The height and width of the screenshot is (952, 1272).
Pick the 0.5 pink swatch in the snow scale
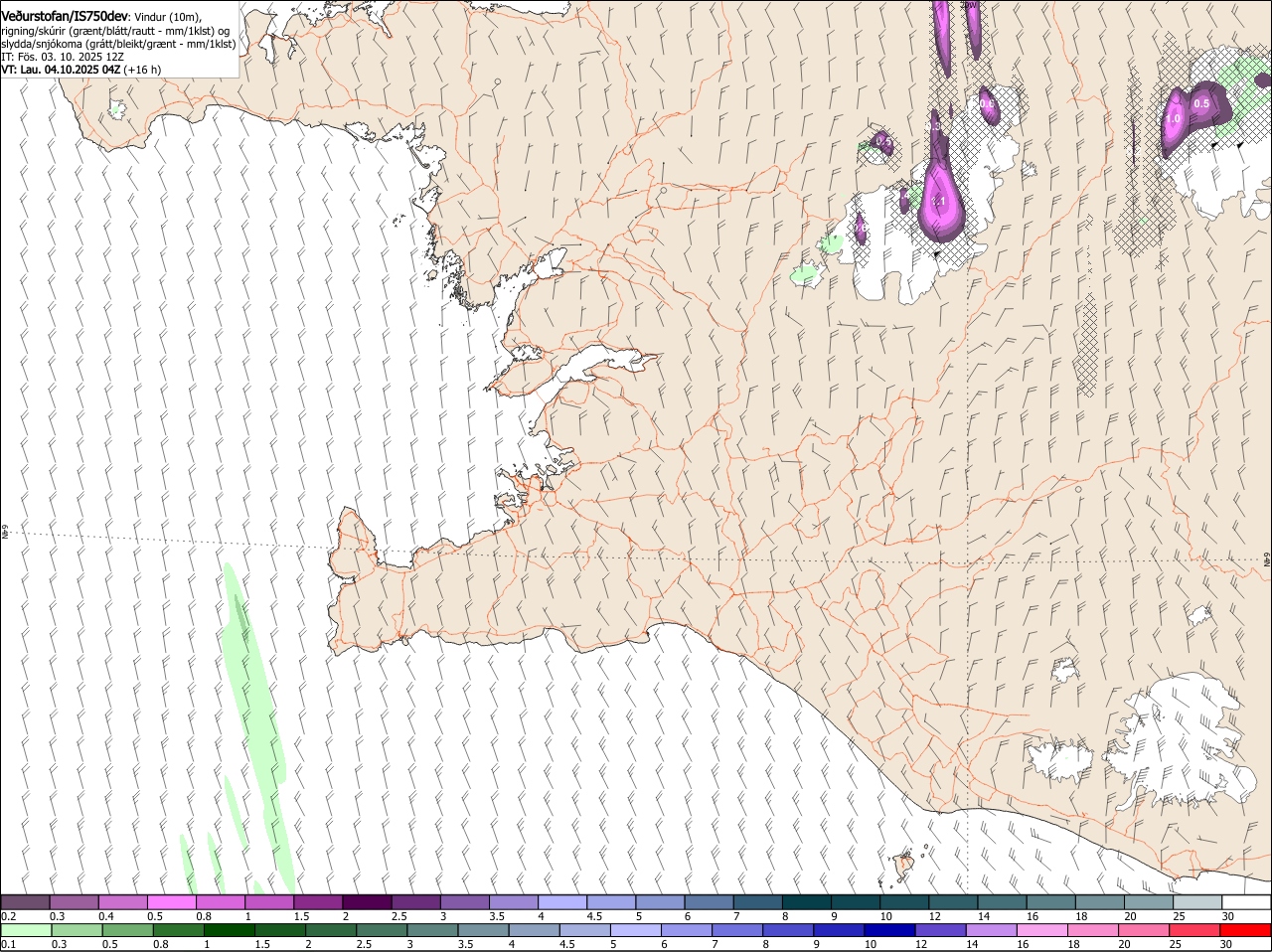[172, 902]
